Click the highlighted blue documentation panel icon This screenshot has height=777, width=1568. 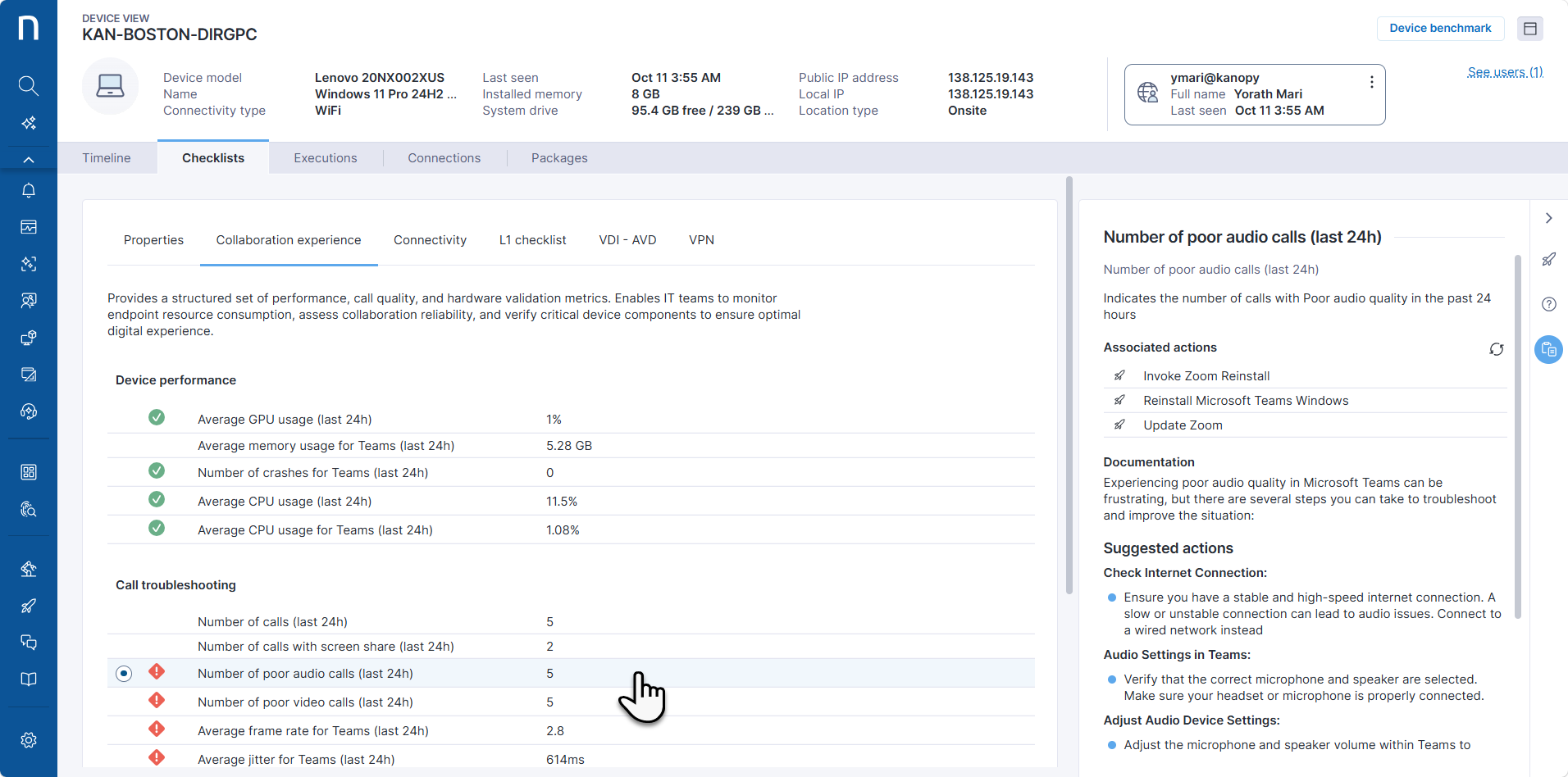coord(1549,350)
